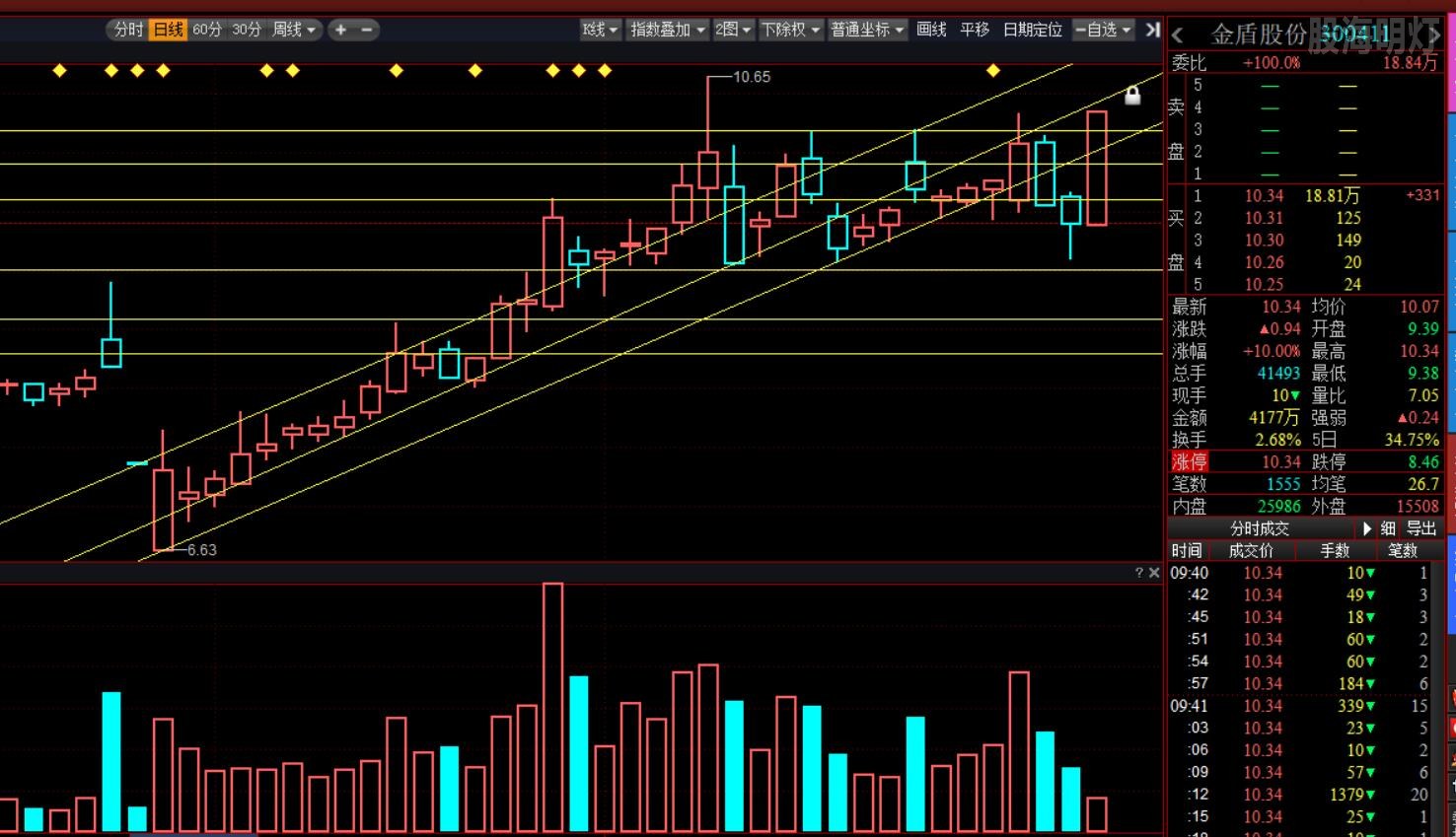Click the 金盾股份 stock name title

pos(1258,35)
